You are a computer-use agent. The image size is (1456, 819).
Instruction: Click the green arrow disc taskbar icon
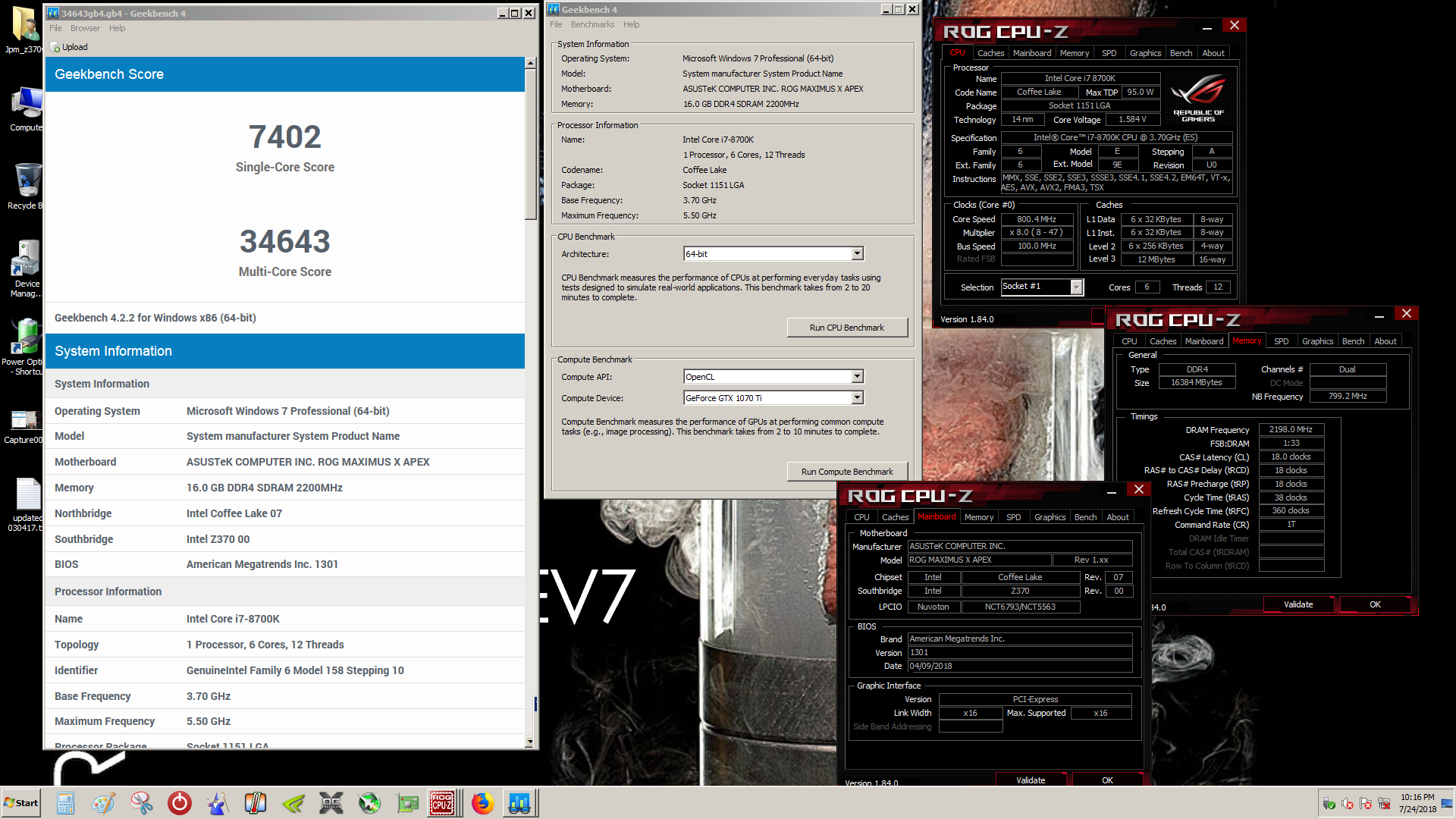point(369,803)
